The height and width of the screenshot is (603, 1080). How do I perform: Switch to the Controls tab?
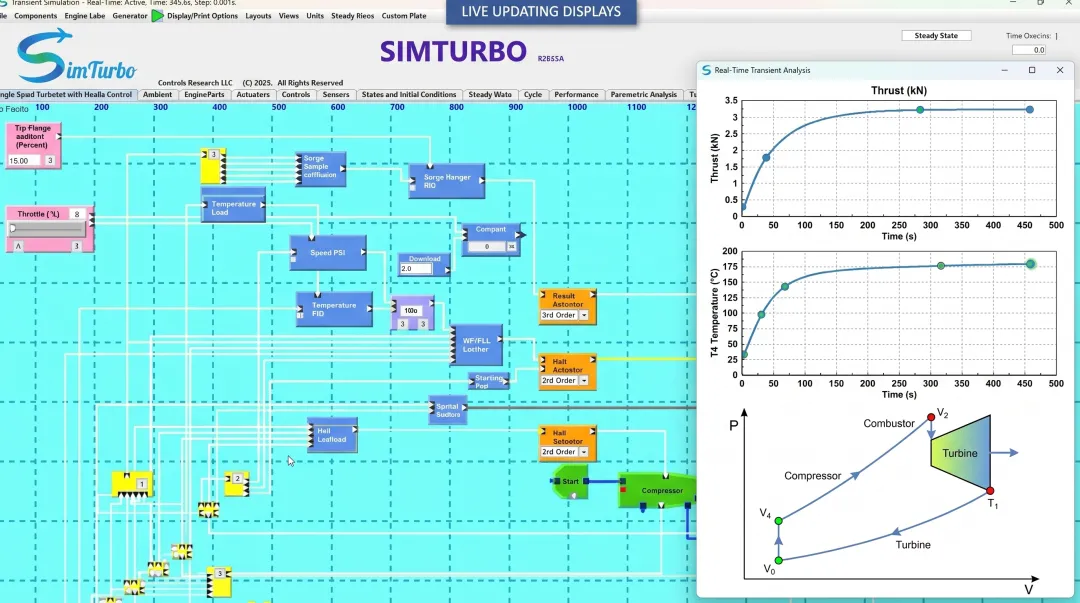(x=295, y=94)
